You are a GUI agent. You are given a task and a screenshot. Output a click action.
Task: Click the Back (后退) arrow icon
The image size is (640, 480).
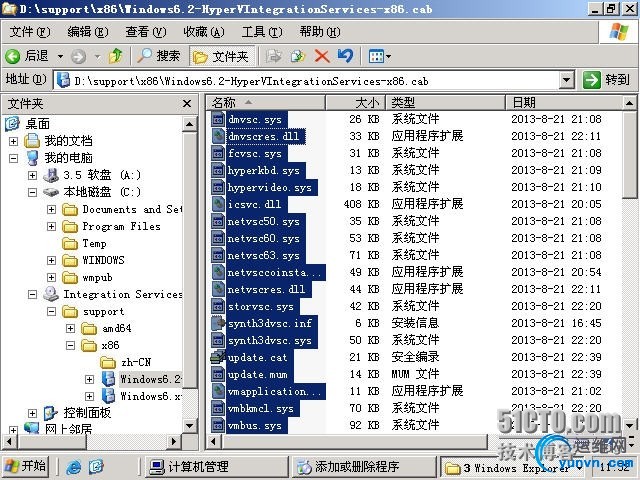point(13,56)
